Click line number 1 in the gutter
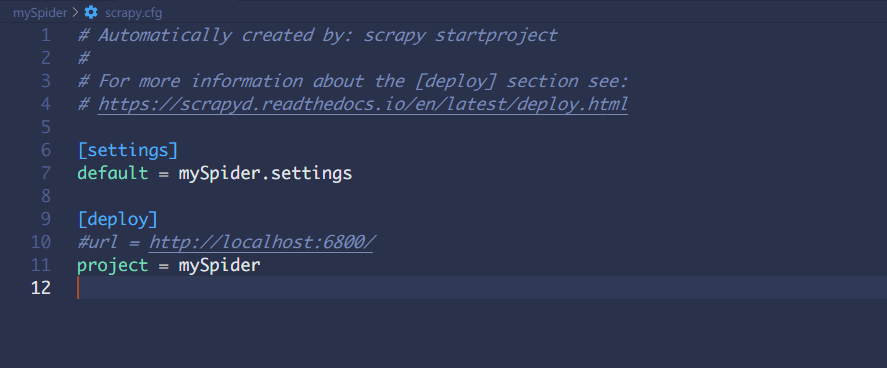The height and width of the screenshot is (368, 887). [x=45, y=36]
